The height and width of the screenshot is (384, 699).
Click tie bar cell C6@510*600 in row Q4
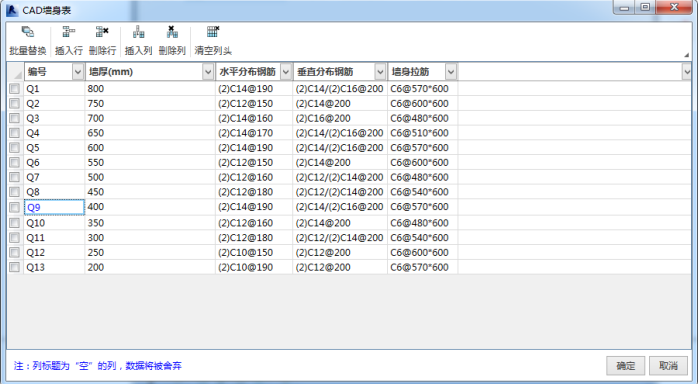point(423,133)
